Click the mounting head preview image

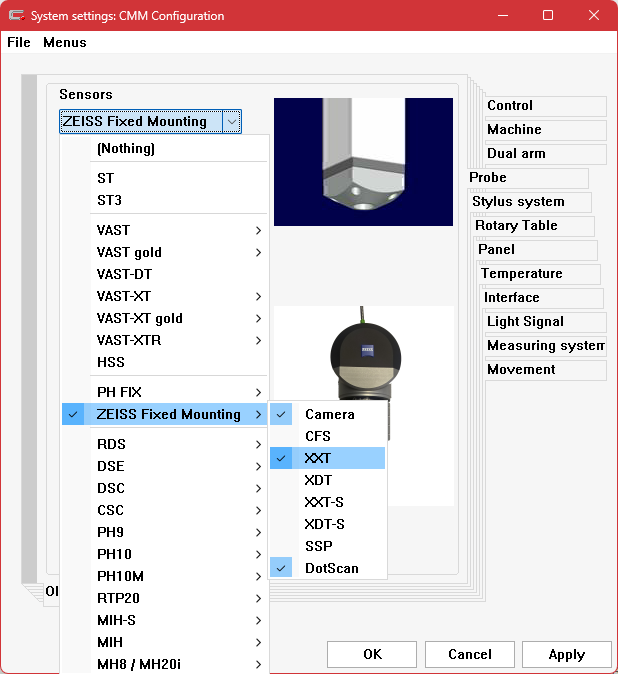[x=364, y=162]
